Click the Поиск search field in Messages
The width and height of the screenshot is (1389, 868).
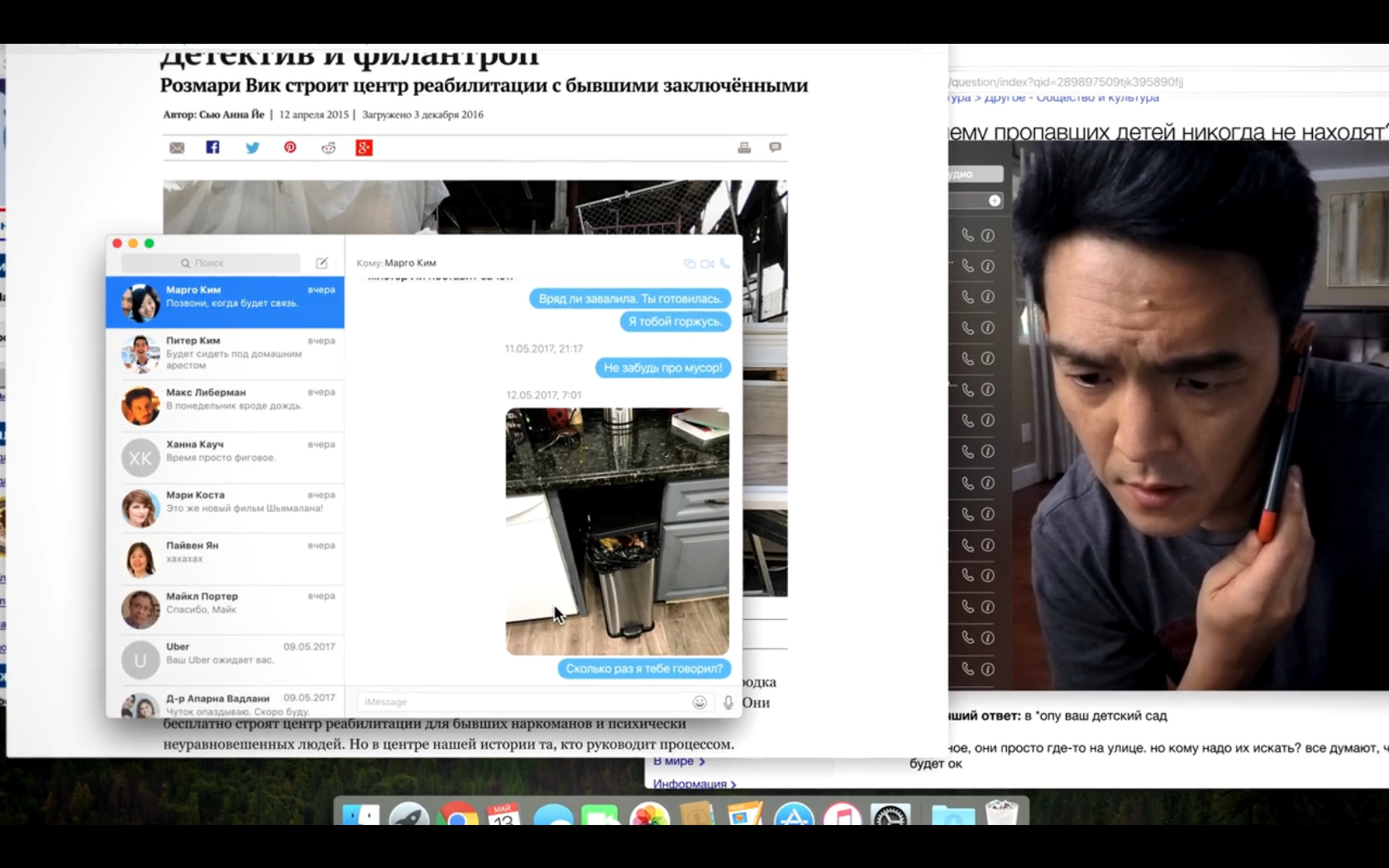[x=211, y=263]
